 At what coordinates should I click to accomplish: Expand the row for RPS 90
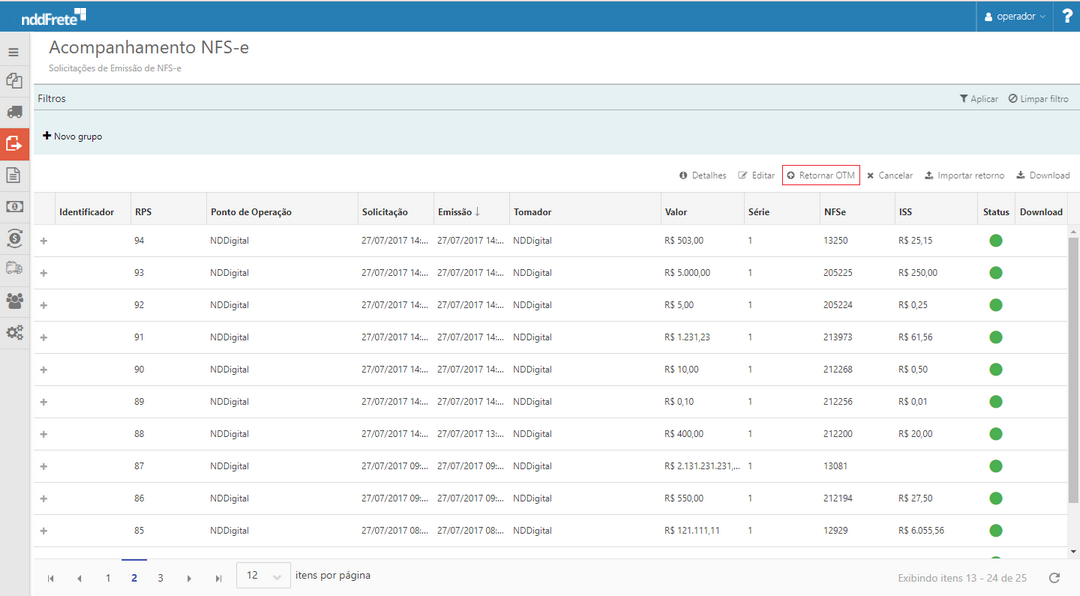click(43, 370)
